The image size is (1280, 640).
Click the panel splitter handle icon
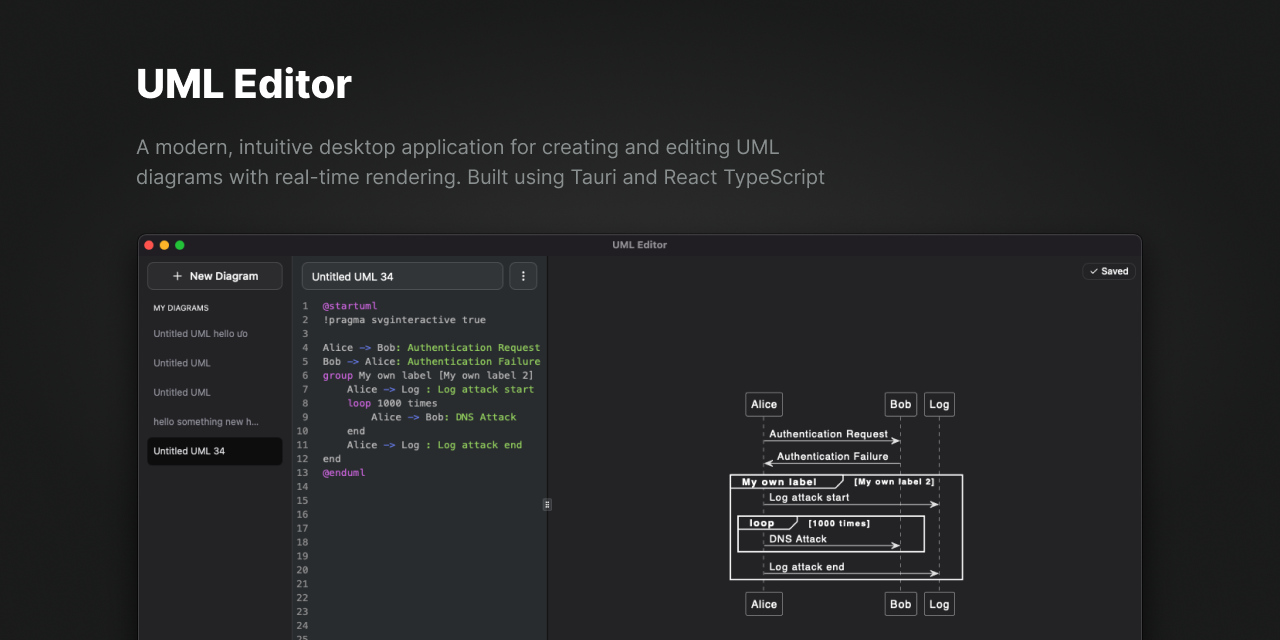547,504
